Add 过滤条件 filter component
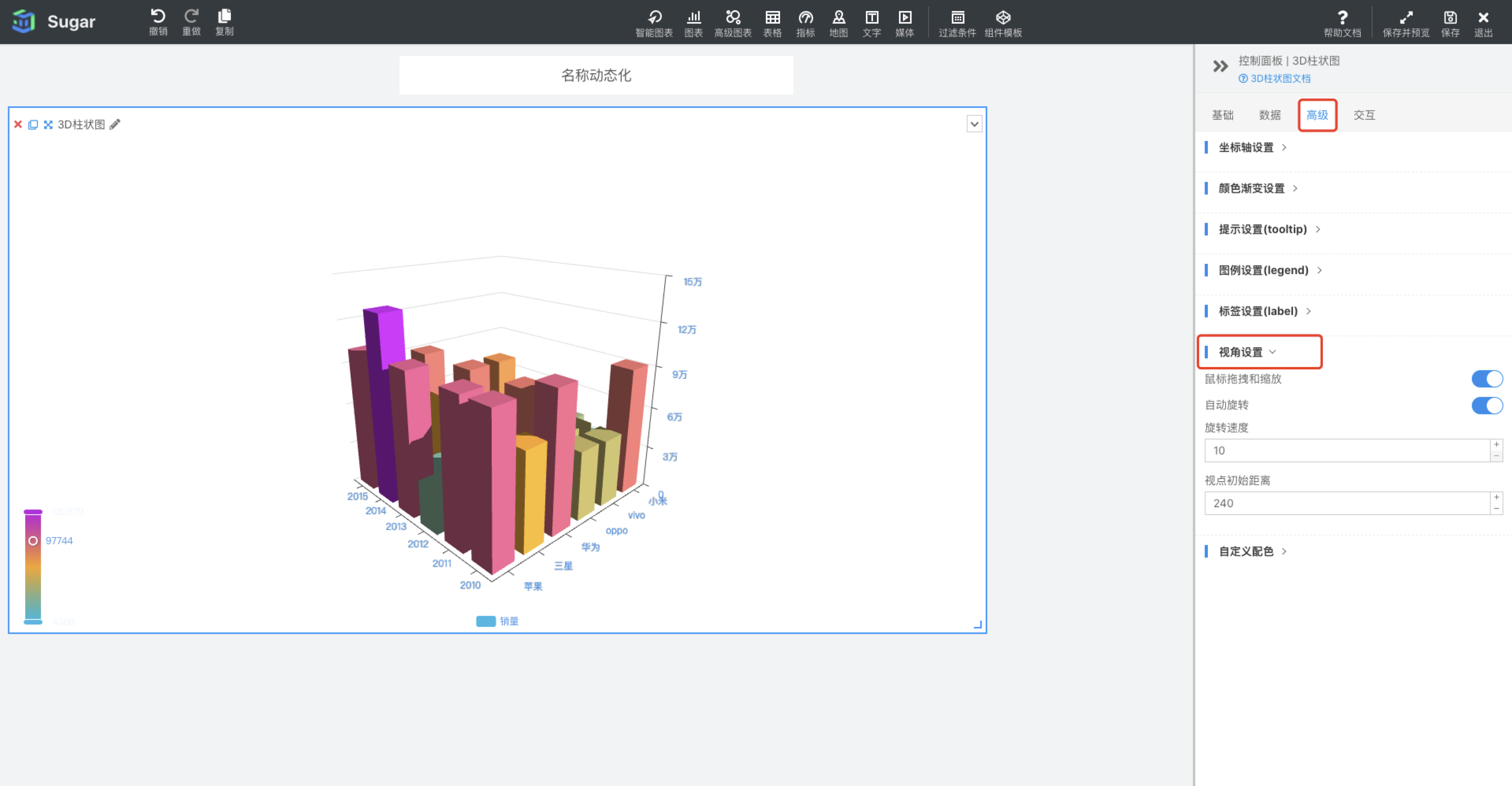1512x786 pixels. click(957, 24)
